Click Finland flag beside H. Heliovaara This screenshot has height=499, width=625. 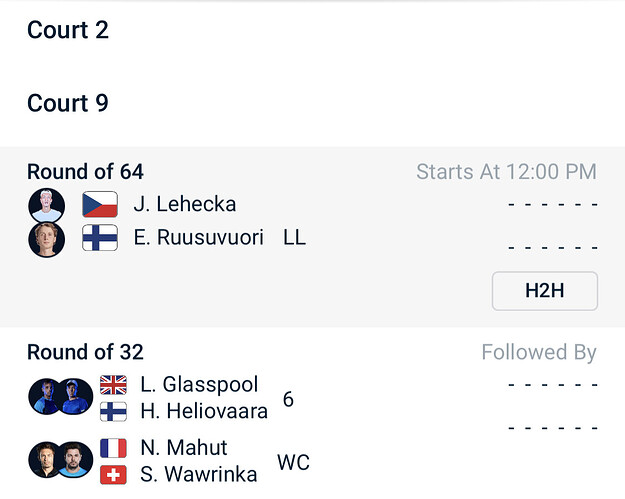113,411
